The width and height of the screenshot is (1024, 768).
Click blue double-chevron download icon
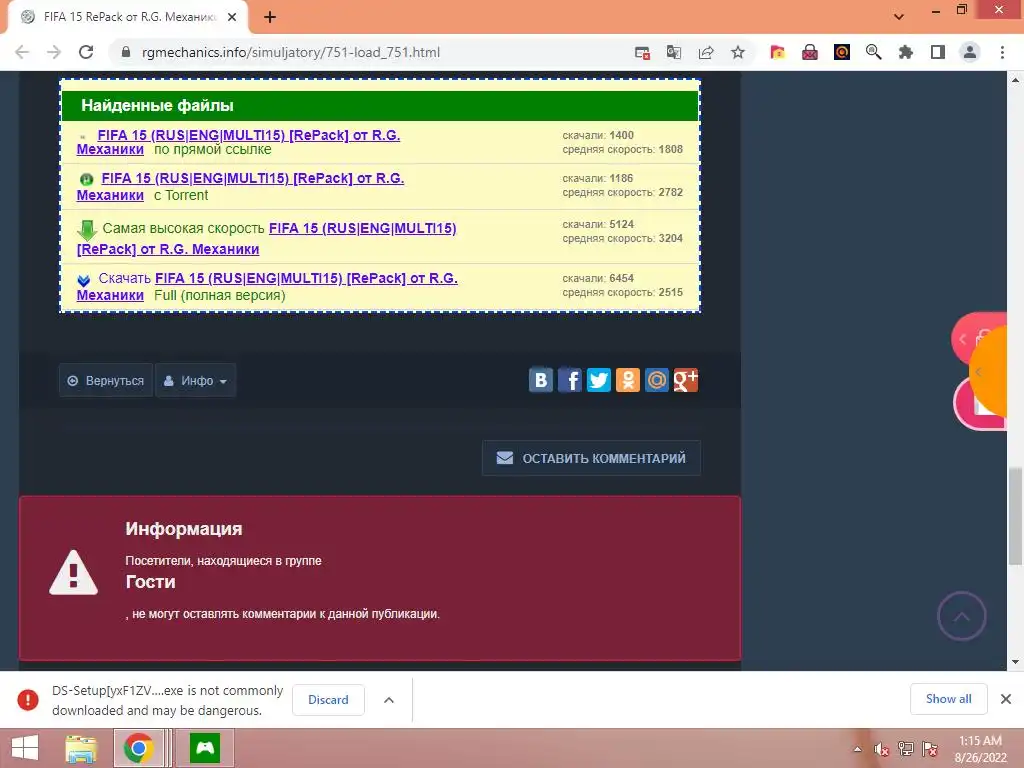(84, 280)
